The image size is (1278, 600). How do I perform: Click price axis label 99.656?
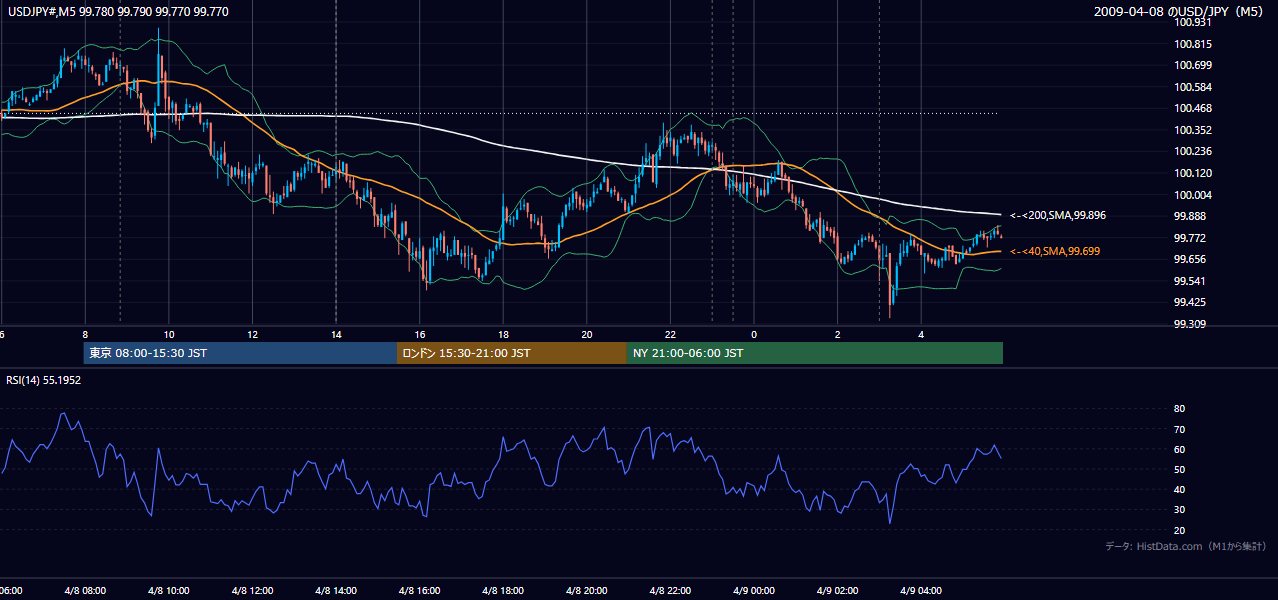1190,259
